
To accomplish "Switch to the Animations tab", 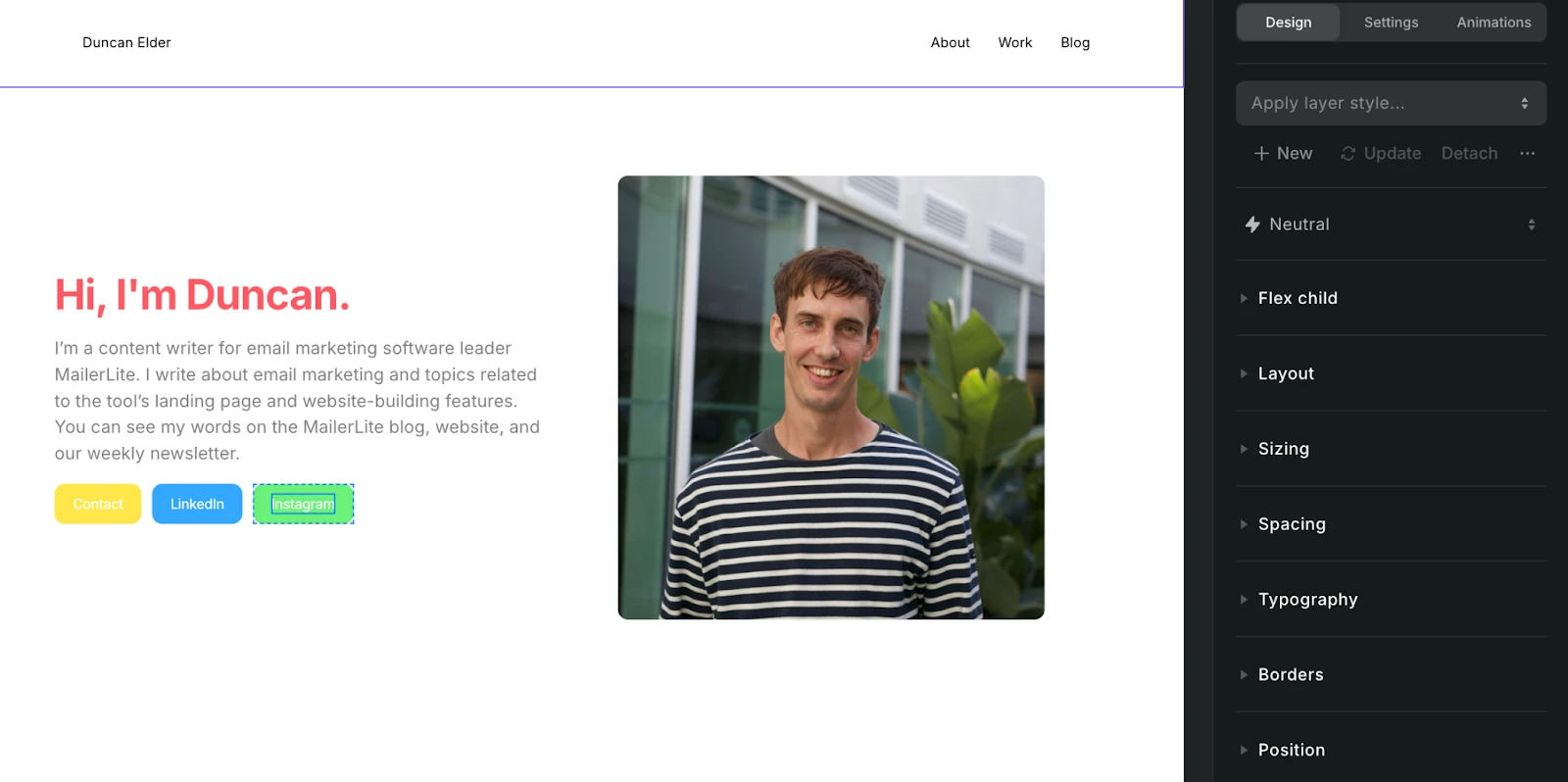I will point(1494,23).
